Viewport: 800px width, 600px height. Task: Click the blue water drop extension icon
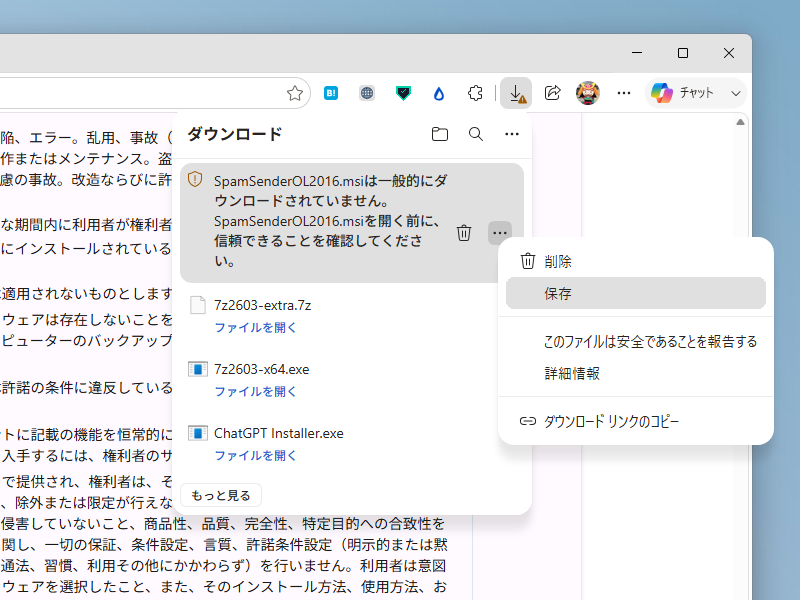coord(439,93)
